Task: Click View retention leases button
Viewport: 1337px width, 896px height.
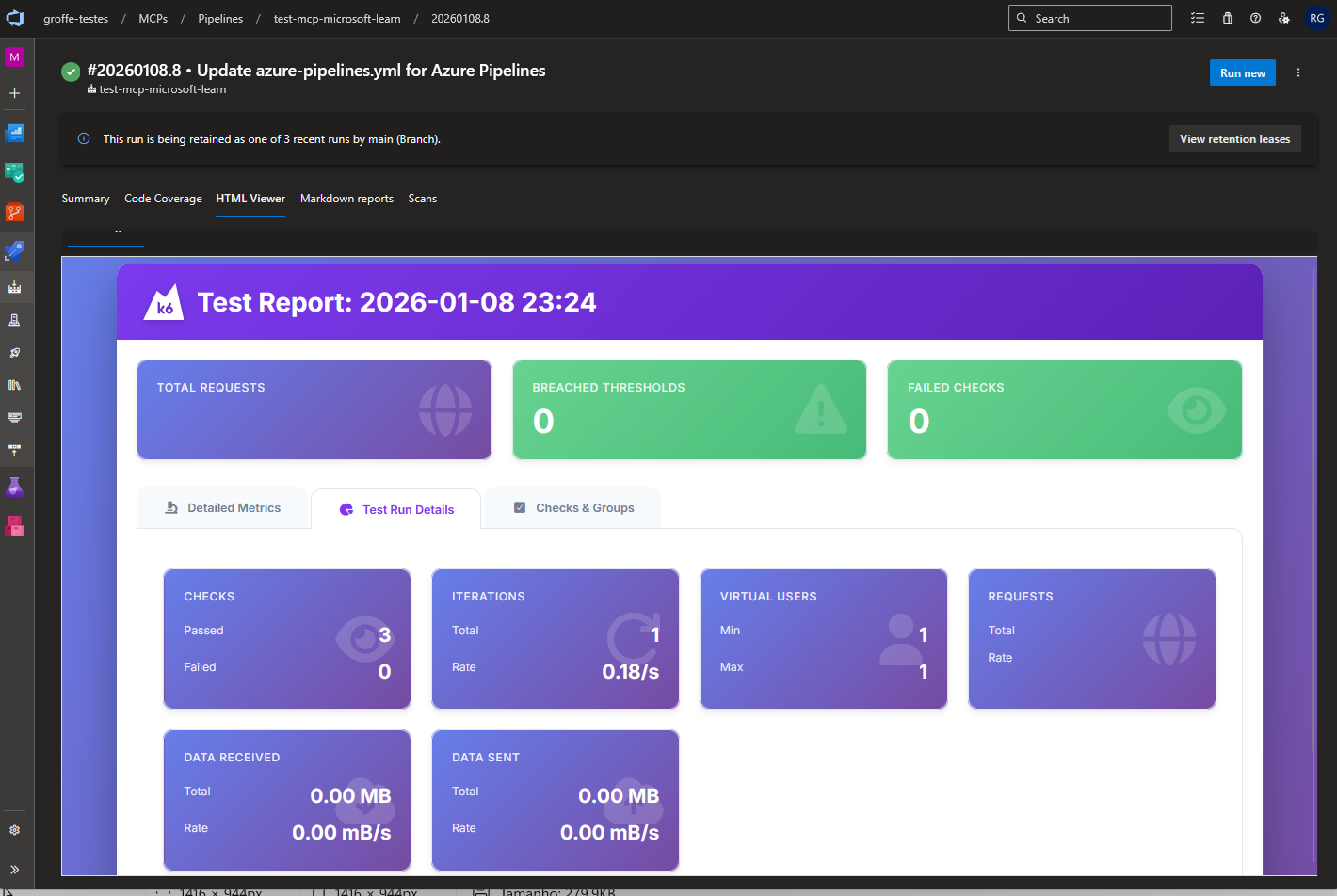Action: click(x=1235, y=138)
